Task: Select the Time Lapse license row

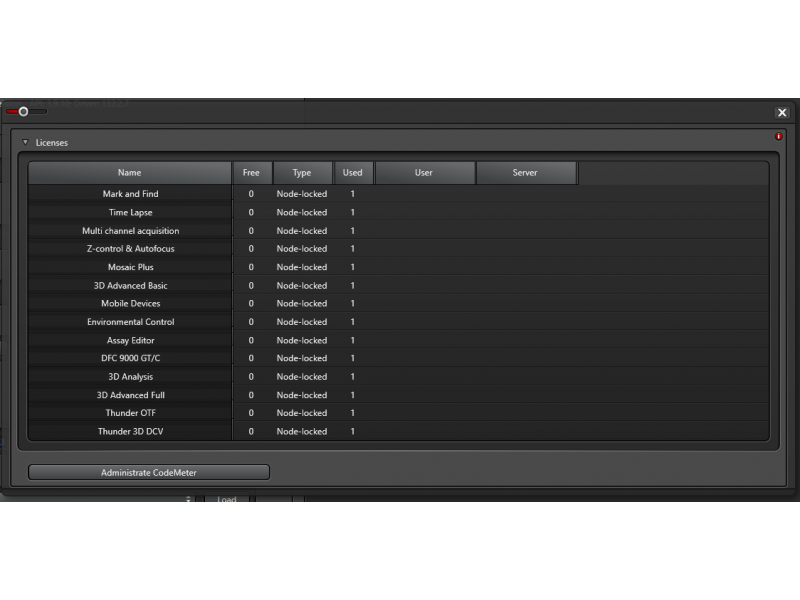Action: pos(398,212)
